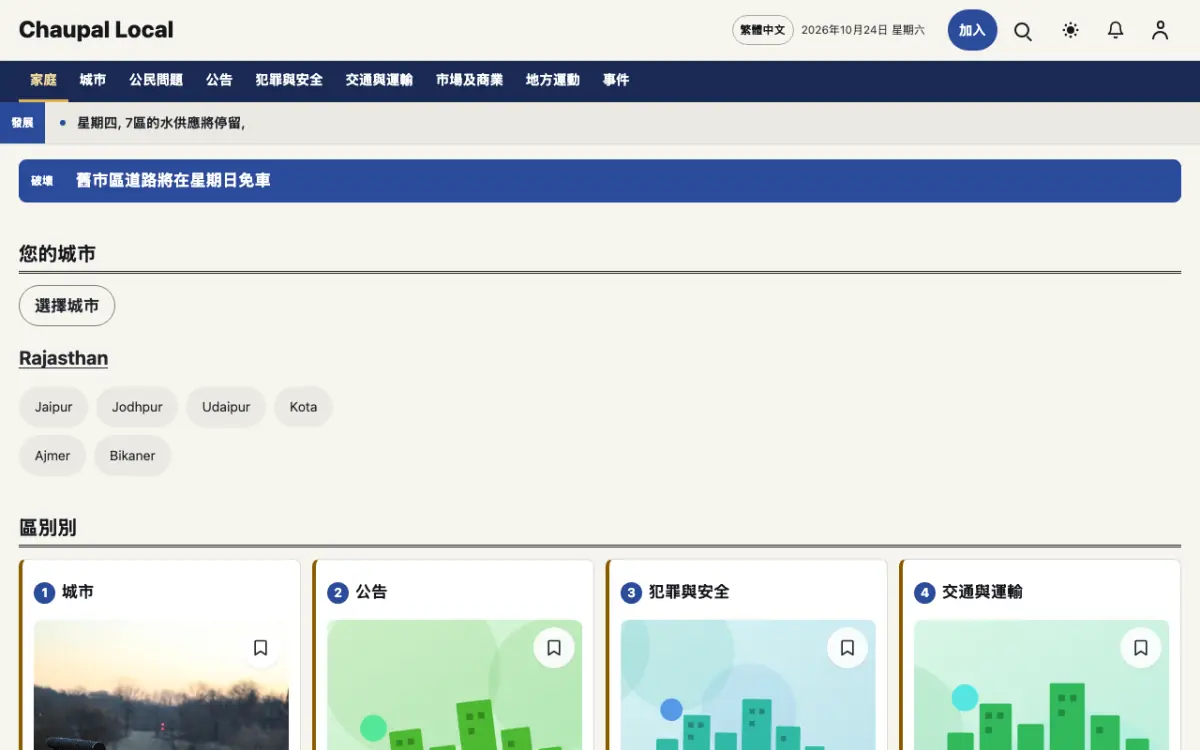The width and height of the screenshot is (1200, 750).
Task: Click the 破壞 label in the banner
Action: tap(42, 181)
